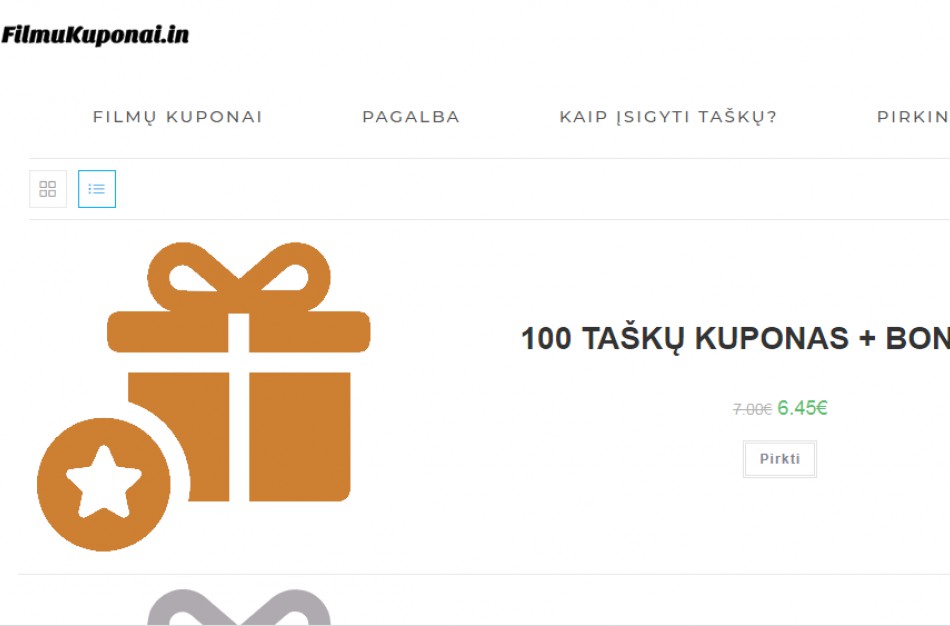Click the Pirkti button
Image resolution: width=950 pixels, height=626 pixels.
780,459
